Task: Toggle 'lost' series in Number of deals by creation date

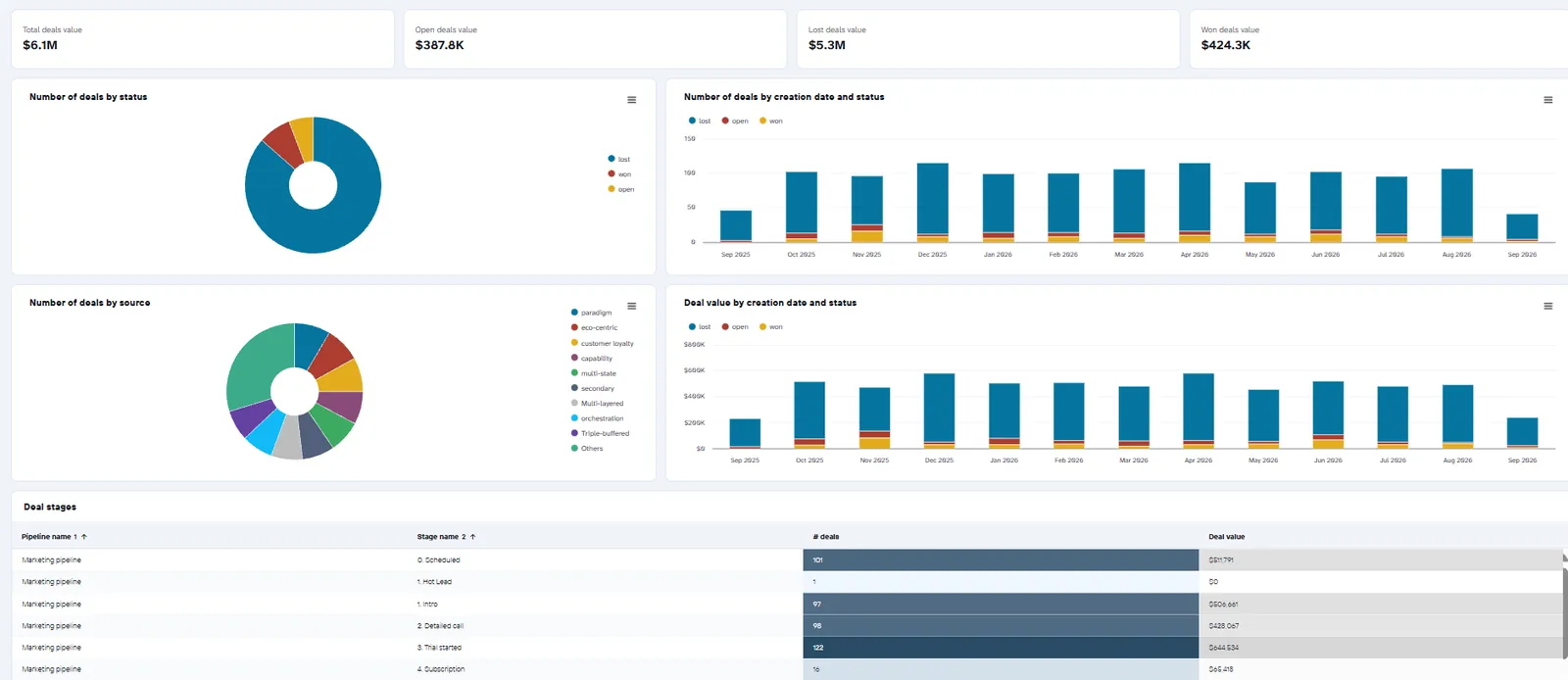Action: pyautogui.click(x=700, y=121)
